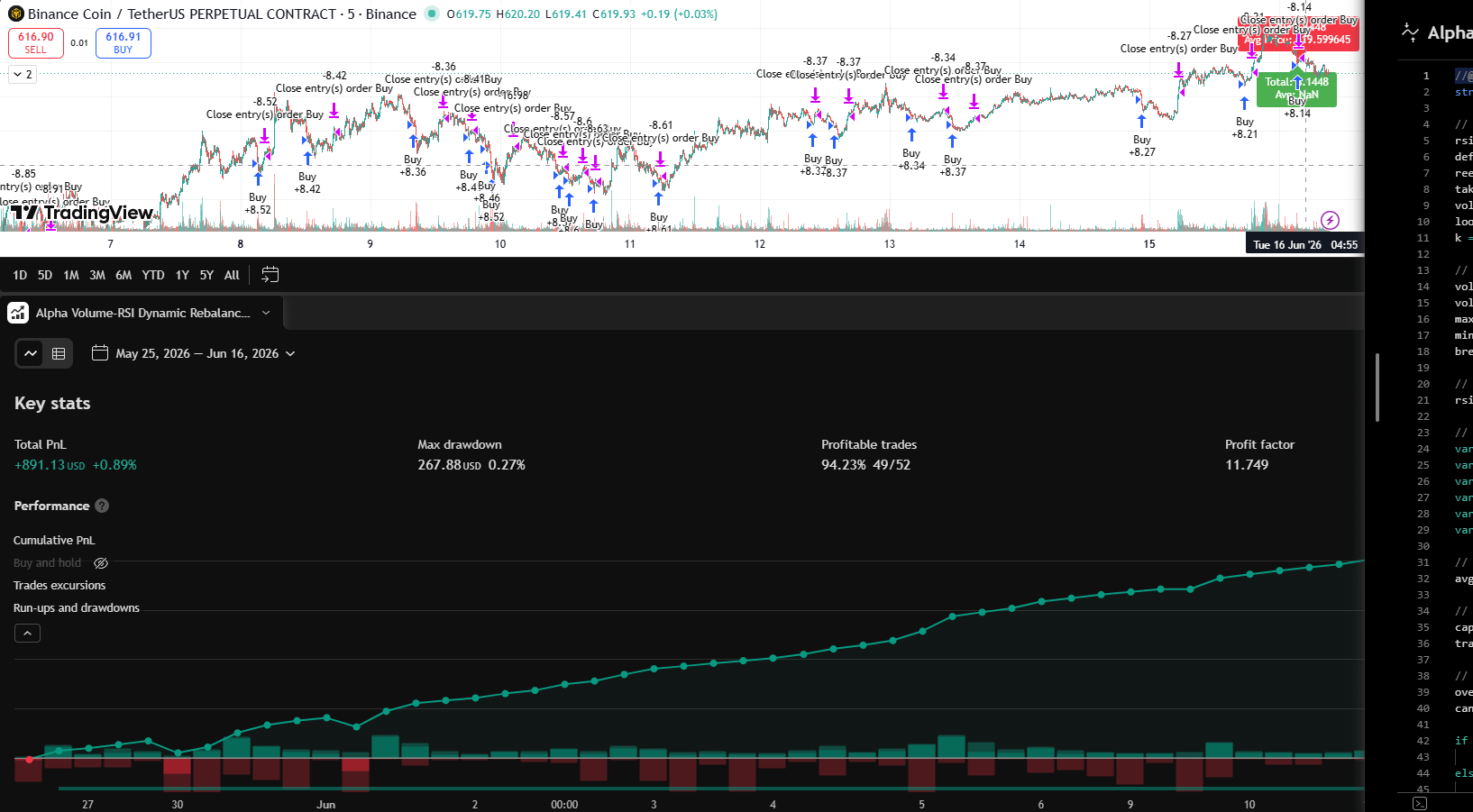Select the 3M time range
This screenshot has height=812, width=1473.
[97, 275]
